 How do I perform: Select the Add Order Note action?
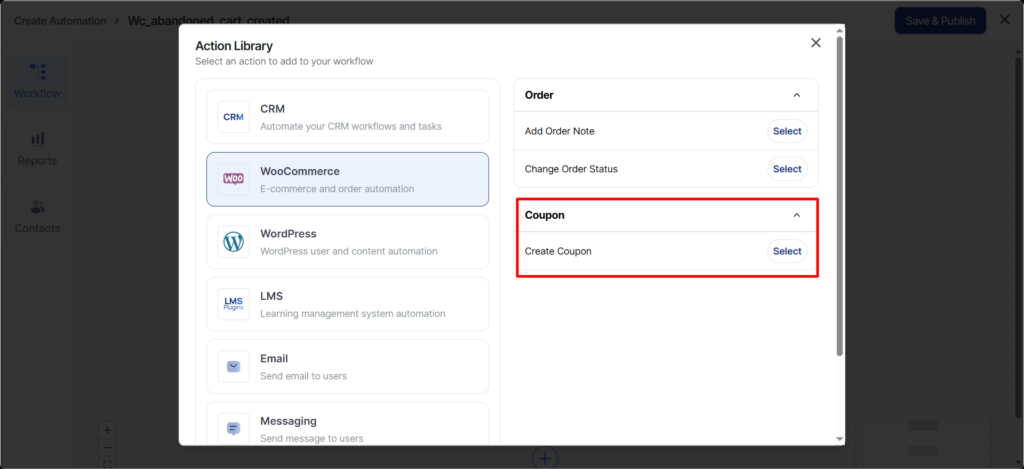point(786,131)
